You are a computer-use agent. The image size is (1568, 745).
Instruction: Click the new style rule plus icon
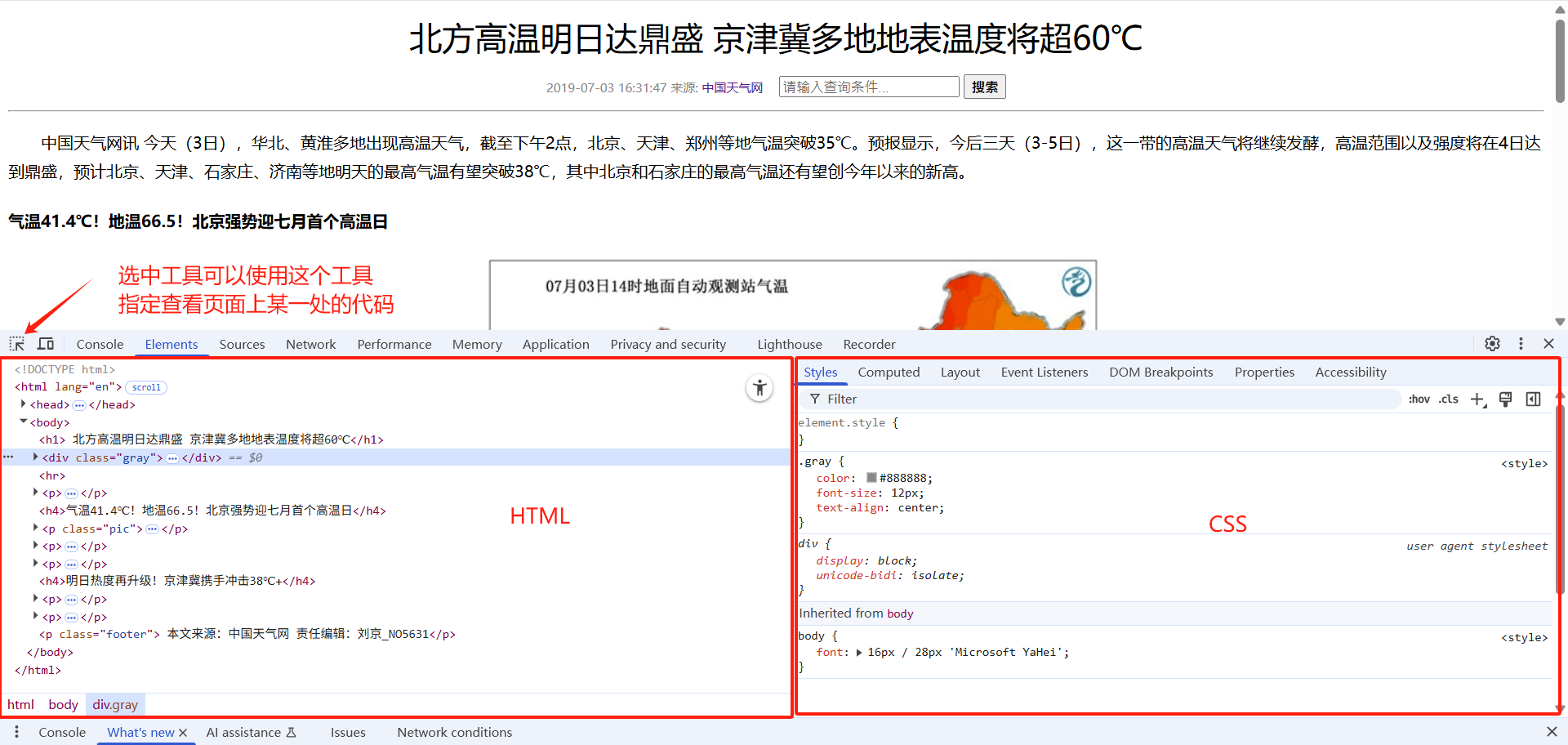(1477, 399)
